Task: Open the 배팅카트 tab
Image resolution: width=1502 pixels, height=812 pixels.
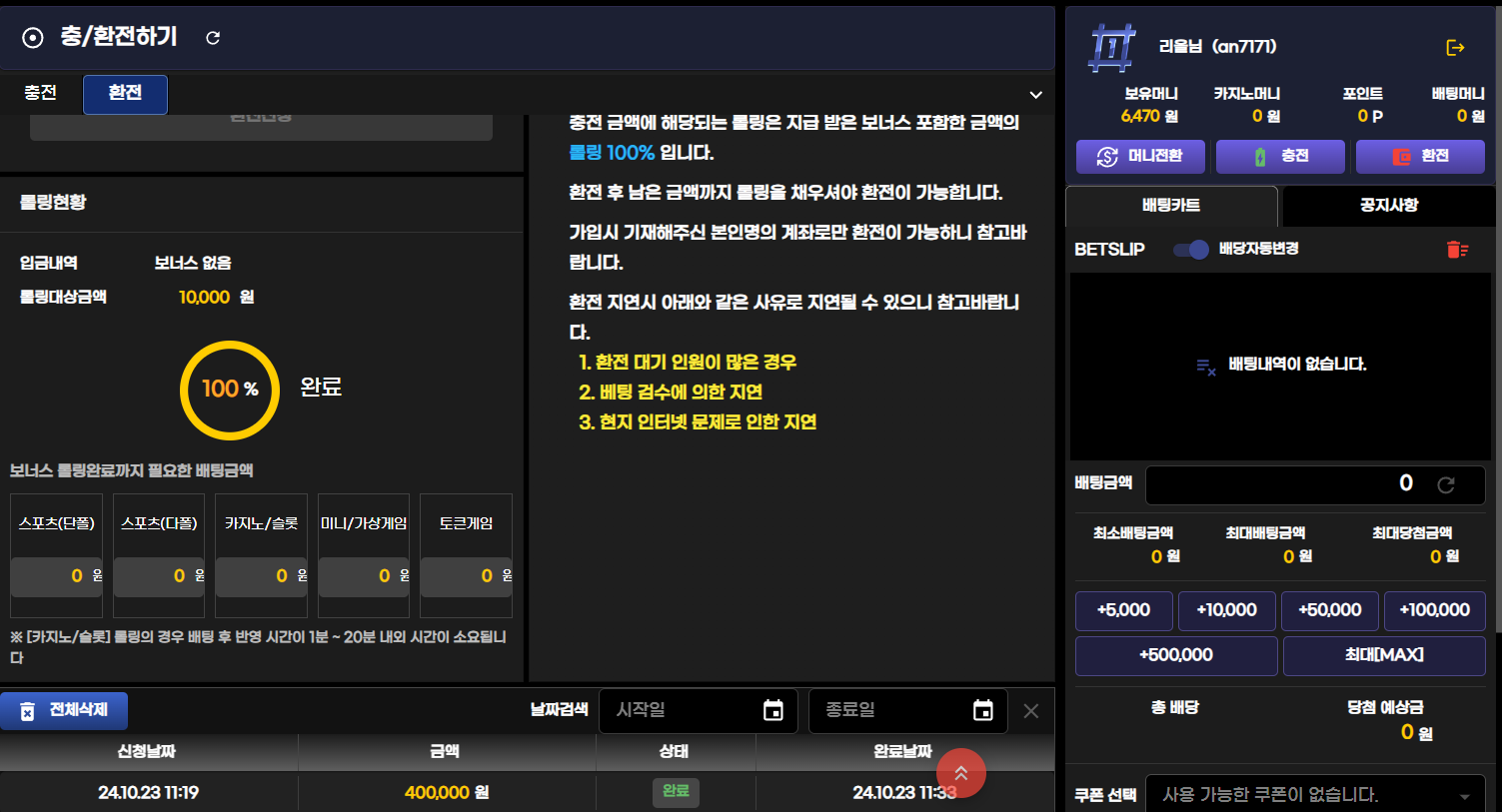Action: pyautogui.click(x=1171, y=206)
